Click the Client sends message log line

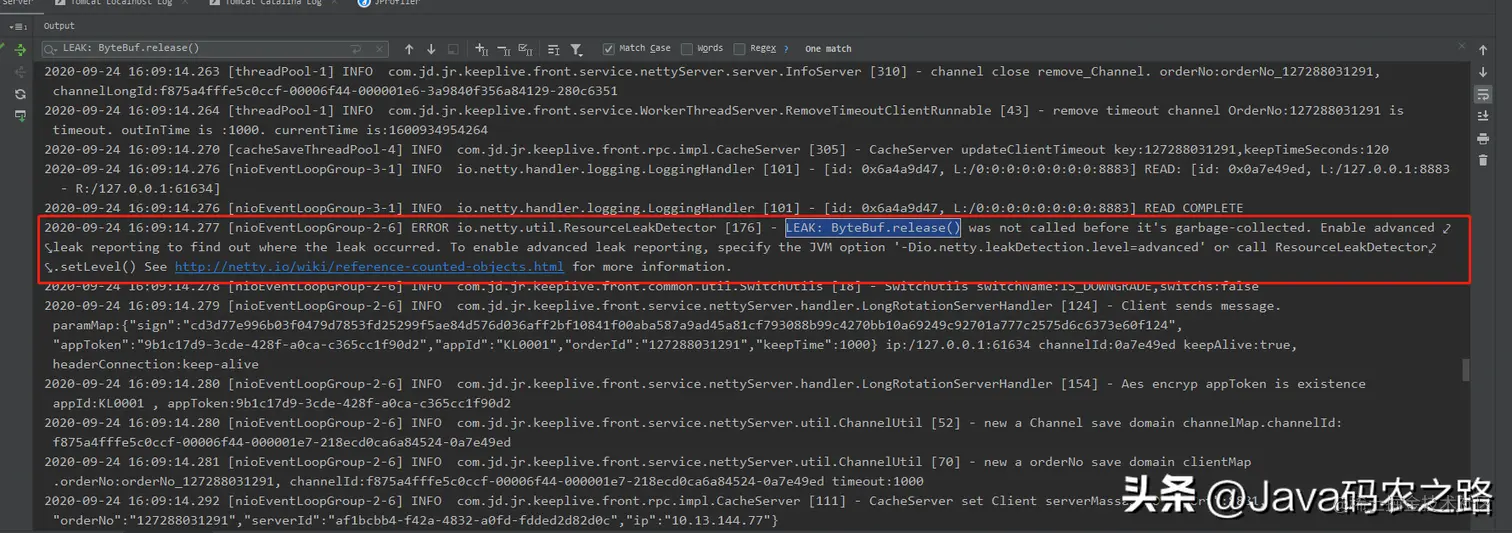(x=662, y=306)
